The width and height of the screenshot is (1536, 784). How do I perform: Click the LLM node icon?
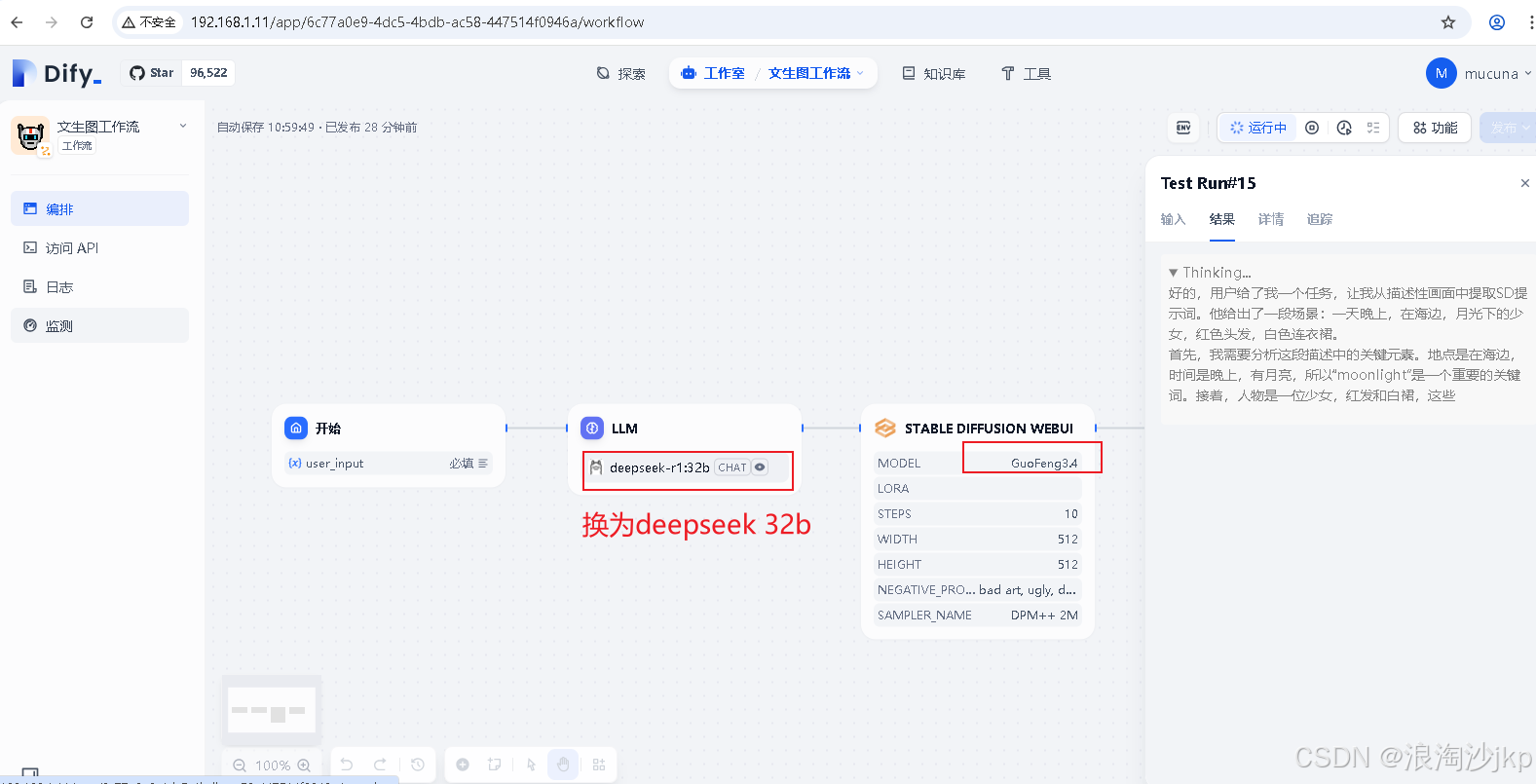coord(592,428)
